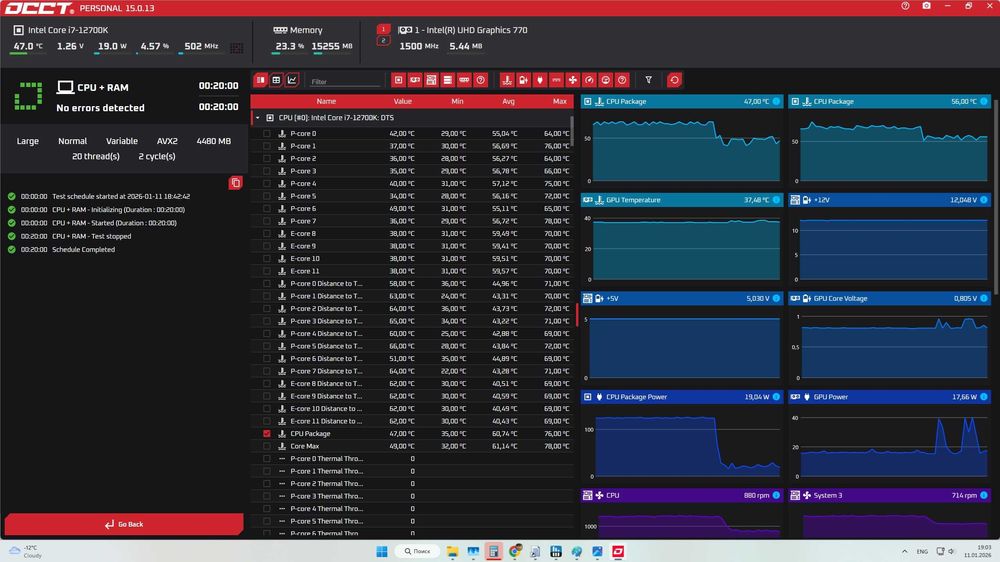The height and width of the screenshot is (562, 1000).
Task: Open OCCT app icon in taskbar
Action: [618, 551]
